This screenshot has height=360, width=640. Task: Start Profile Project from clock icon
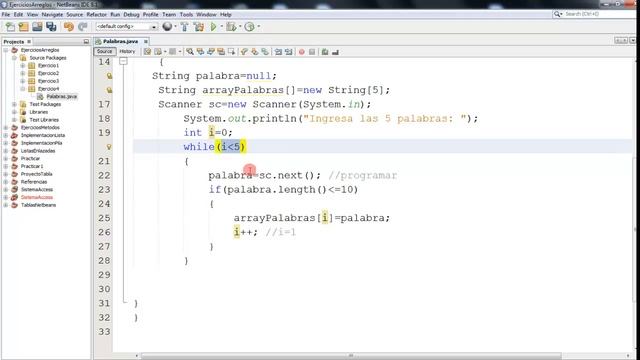(x=249, y=27)
